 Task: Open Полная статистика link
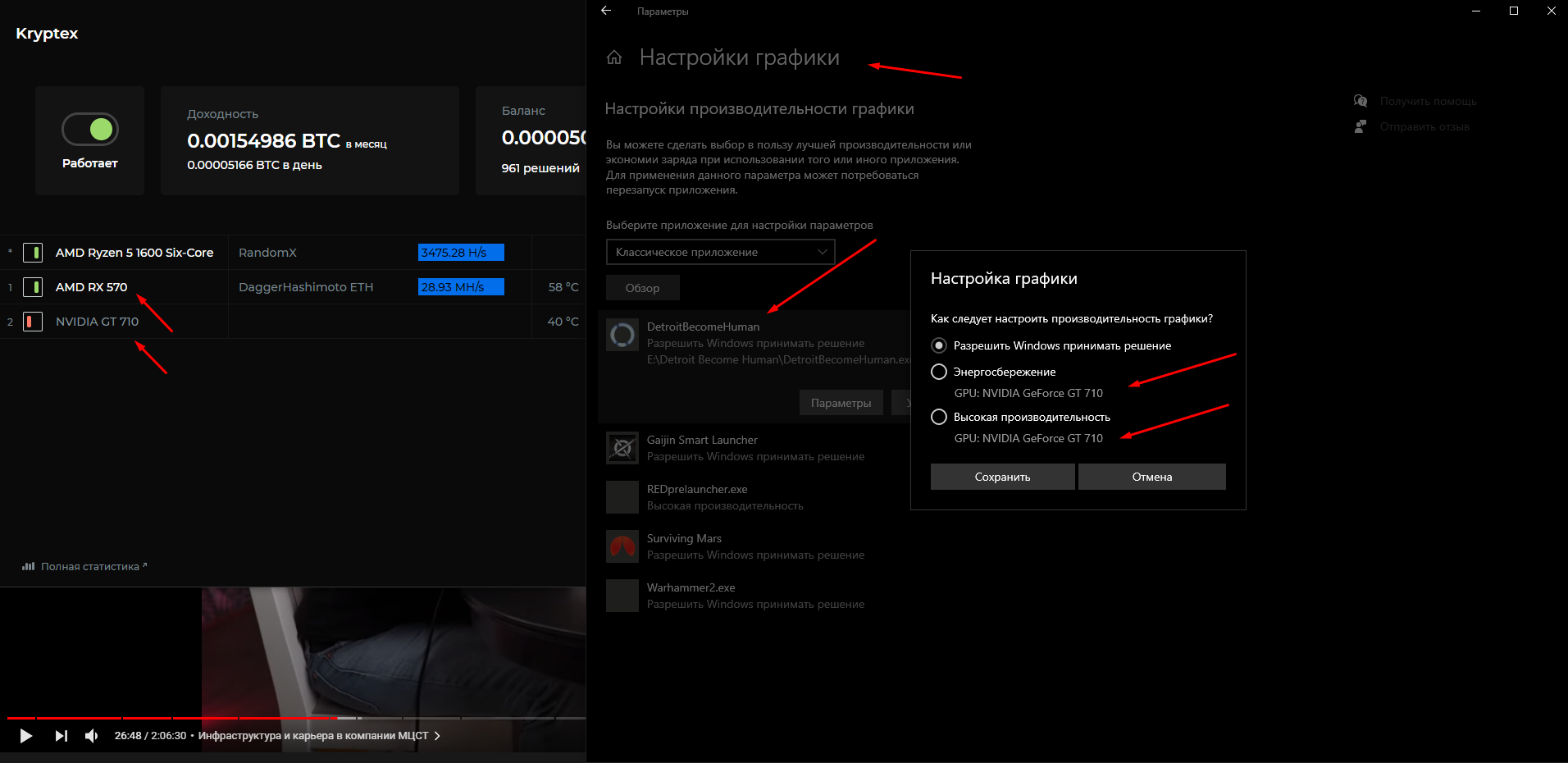(89, 566)
